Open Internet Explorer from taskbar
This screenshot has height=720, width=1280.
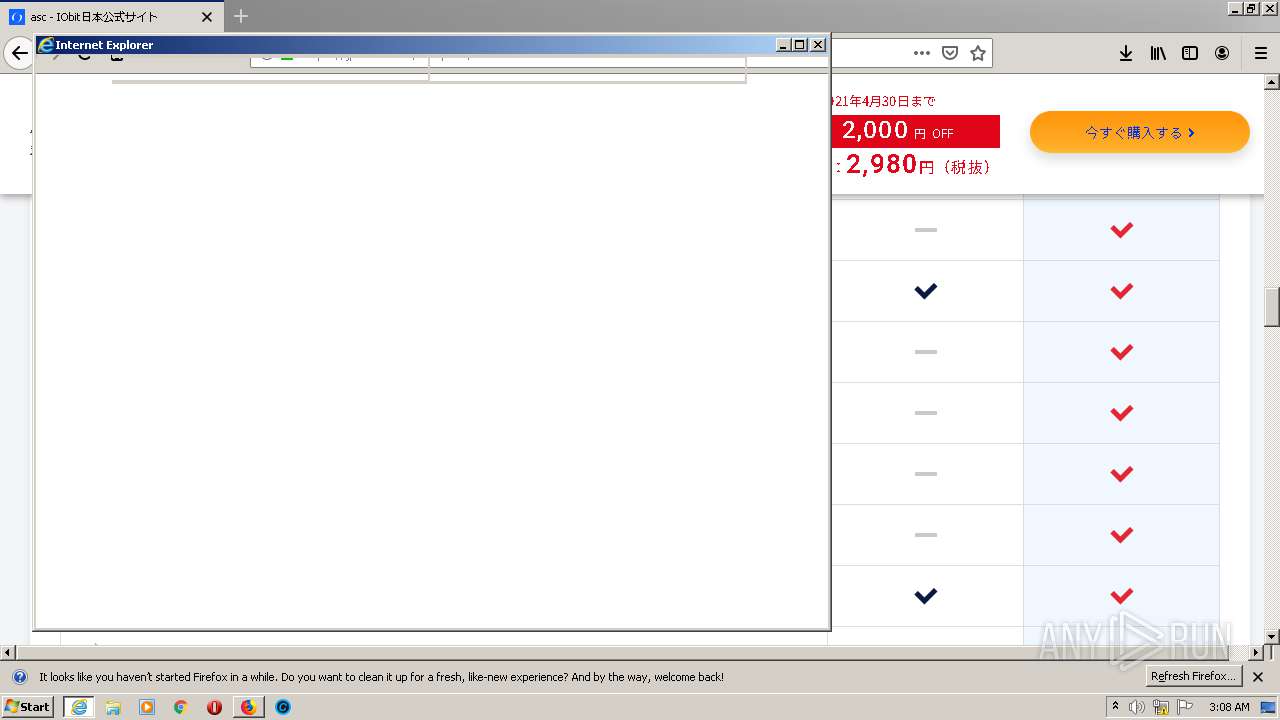pyautogui.click(x=79, y=706)
